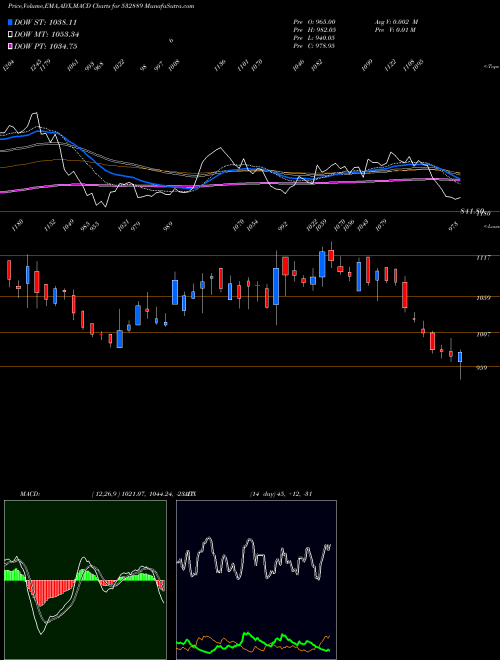The height and width of the screenshot is (660, 500).
Task: Click the 1007 price axis label
Action: pos(483,334)
